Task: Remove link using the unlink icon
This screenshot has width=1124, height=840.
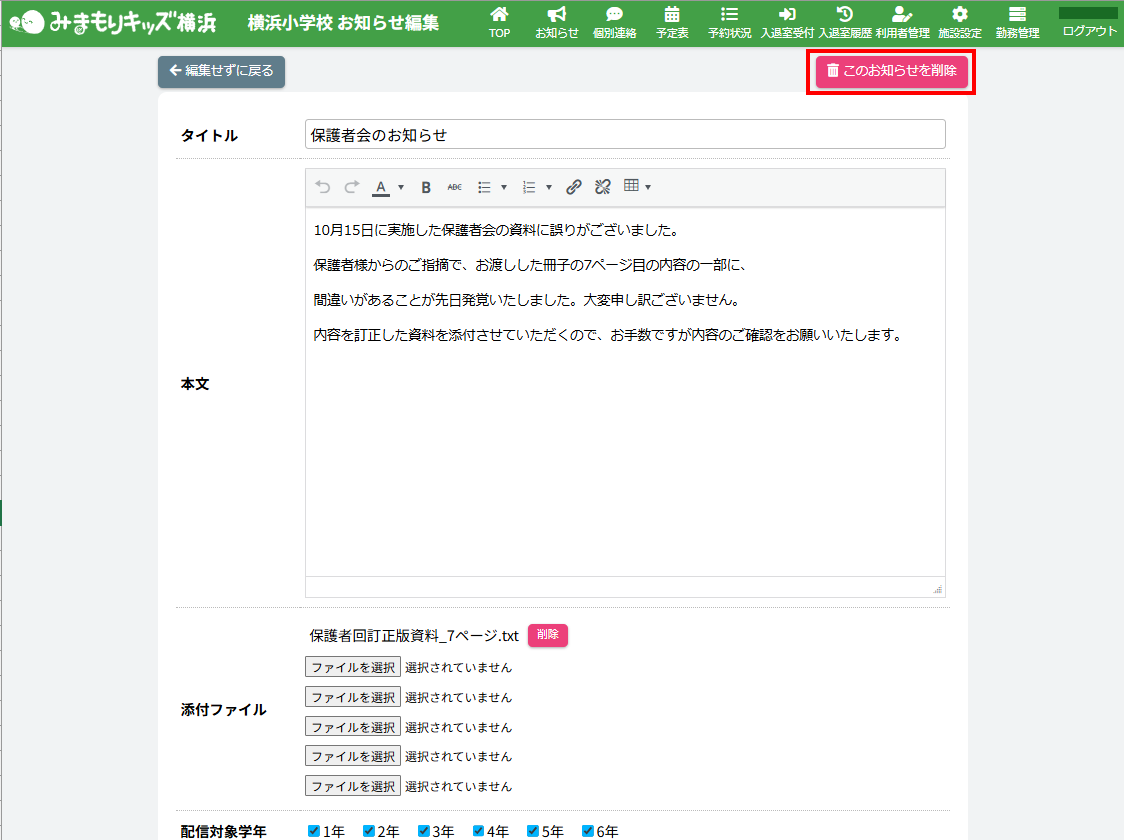Action: pos(602,187)
